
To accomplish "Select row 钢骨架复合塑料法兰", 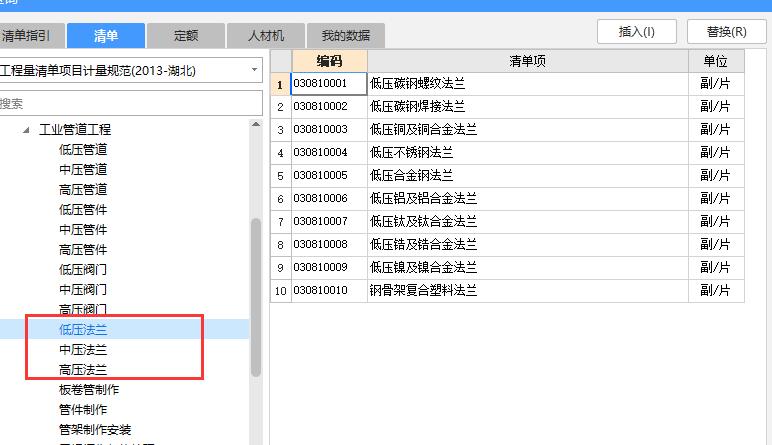I will (528, 291).
